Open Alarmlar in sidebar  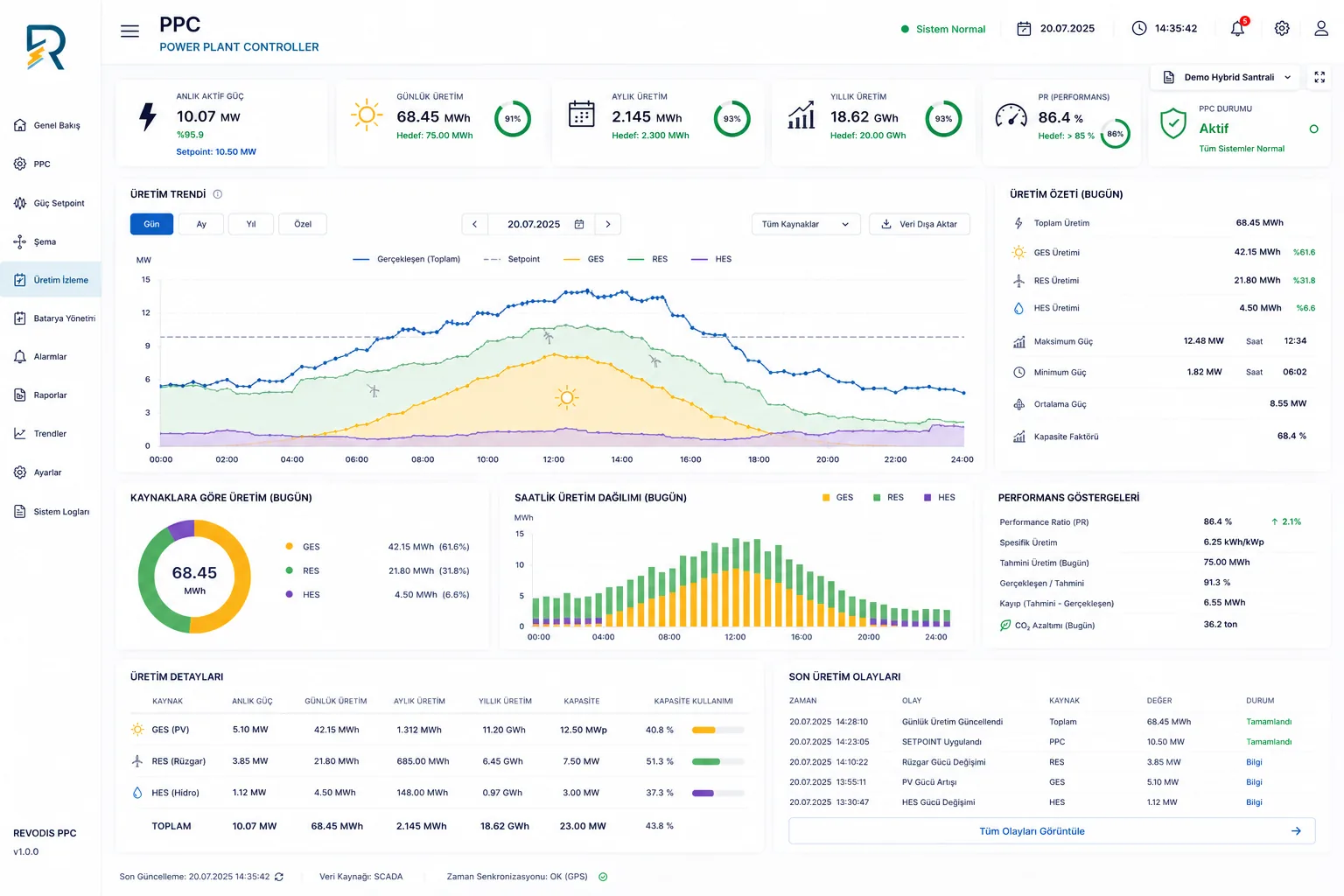point(50,357)
